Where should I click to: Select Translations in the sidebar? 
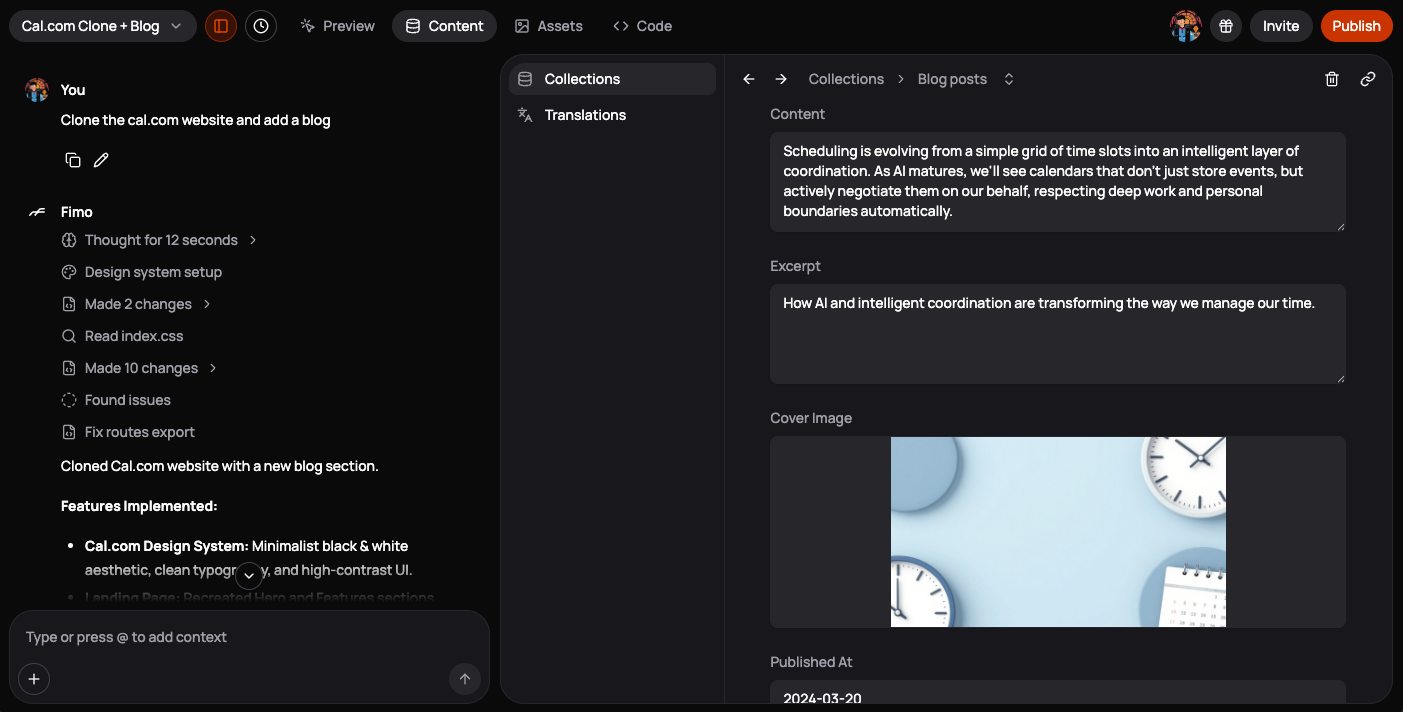585,115
